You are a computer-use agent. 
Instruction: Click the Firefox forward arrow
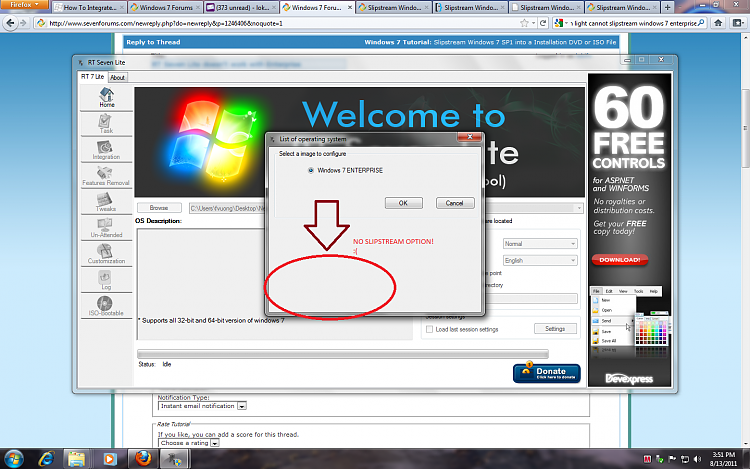coord(23,23)
